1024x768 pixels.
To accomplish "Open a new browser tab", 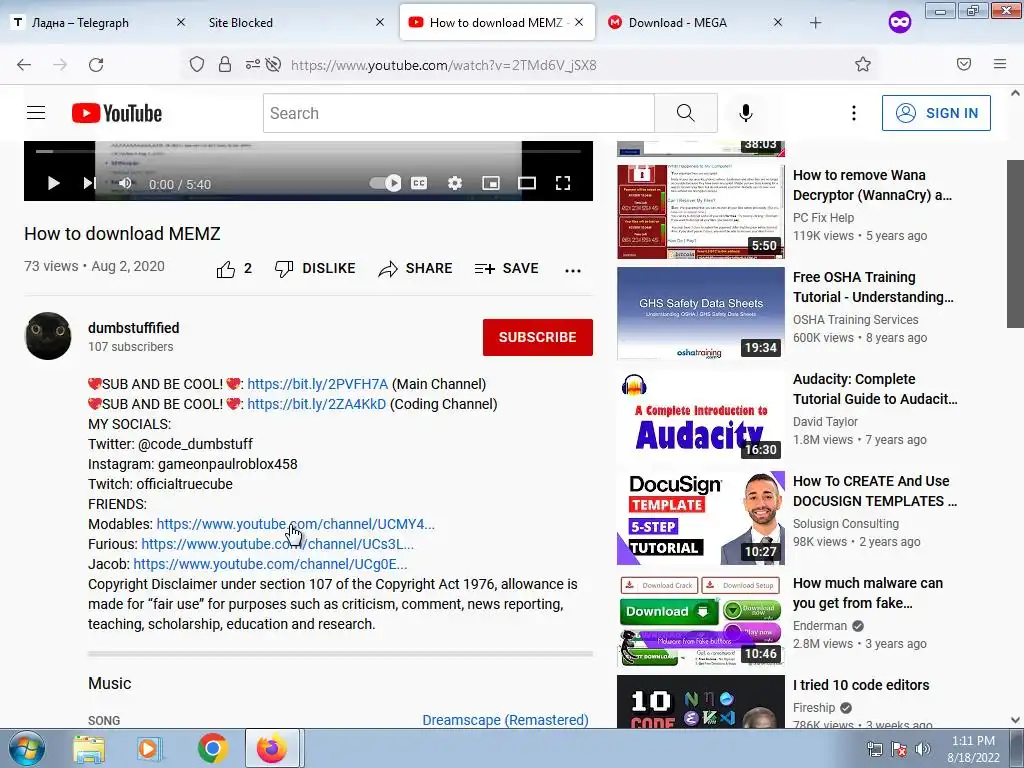I will click(815, 22).
